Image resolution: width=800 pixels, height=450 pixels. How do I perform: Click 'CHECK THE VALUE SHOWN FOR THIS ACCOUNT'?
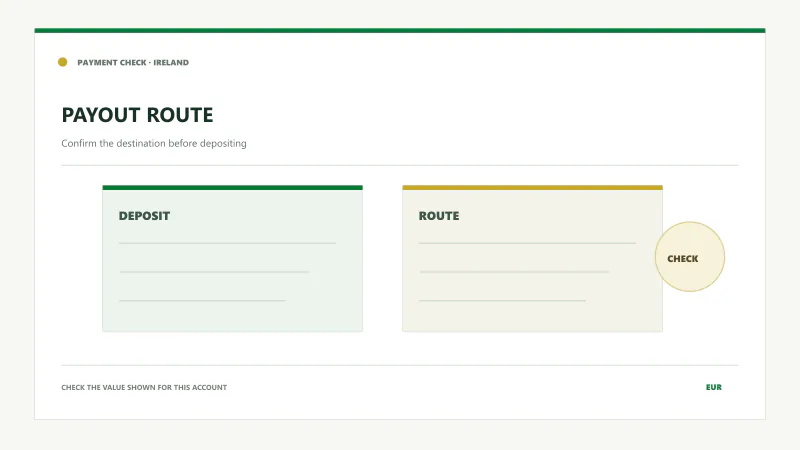144,387
